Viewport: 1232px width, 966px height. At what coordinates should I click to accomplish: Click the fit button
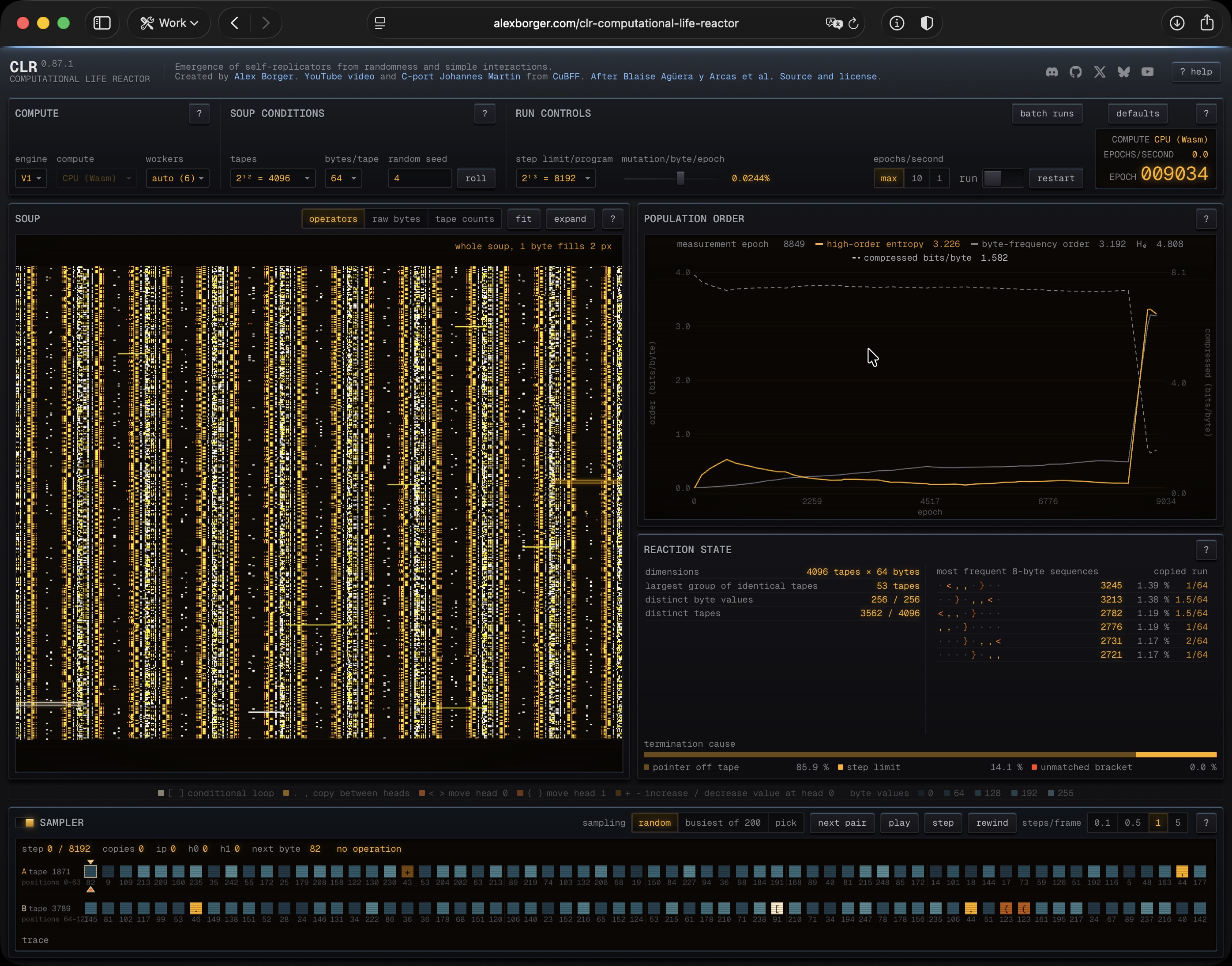[x=524, y=219]
